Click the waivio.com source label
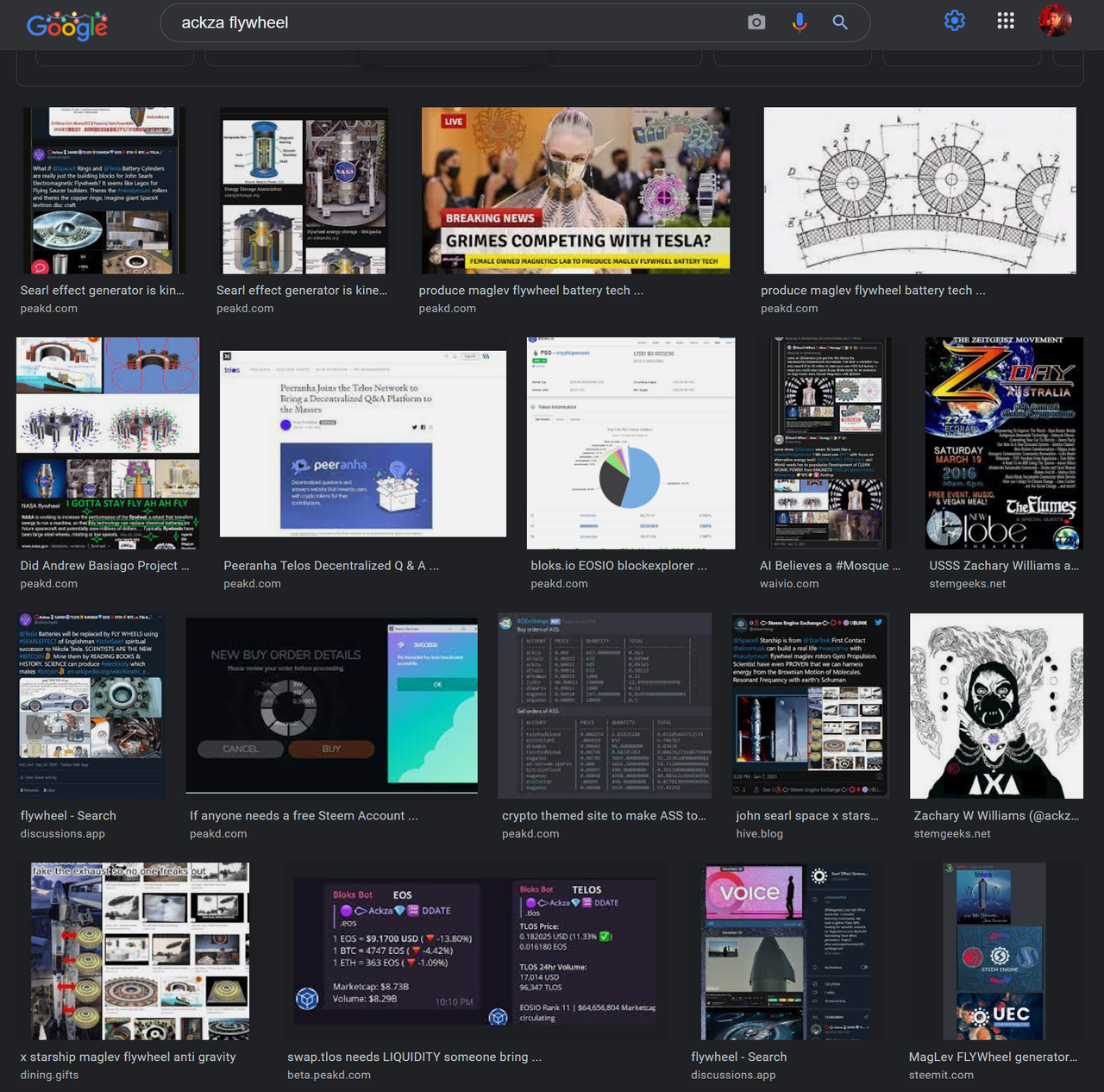The height and width of the screenshot is (1092, 1104). point(789,584)
